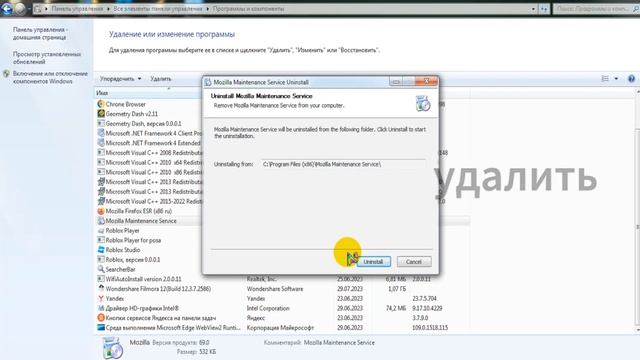Click the 29.07.2023 install date
The image size is (640, 360).
(x=350, y=289)
